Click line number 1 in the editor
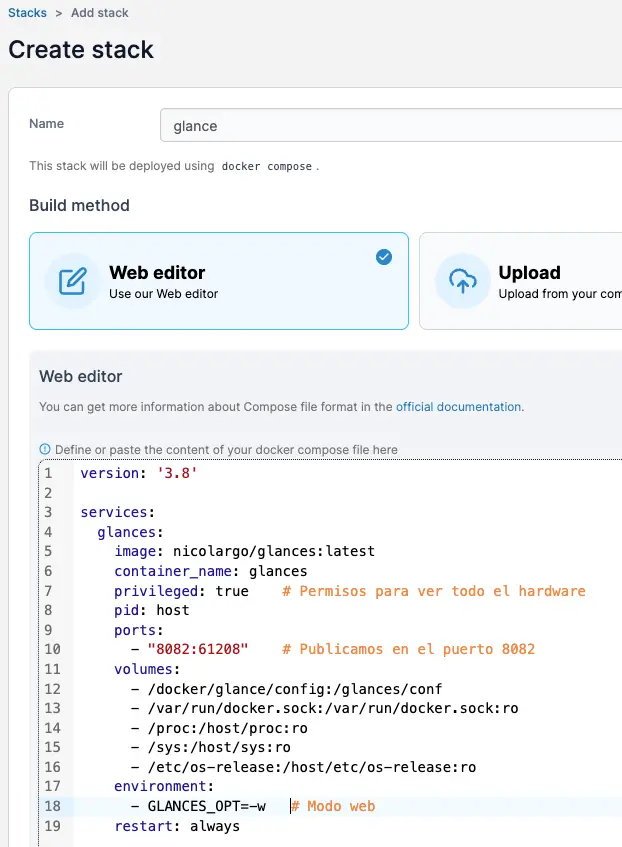622x847 pixels. [48, 473]
